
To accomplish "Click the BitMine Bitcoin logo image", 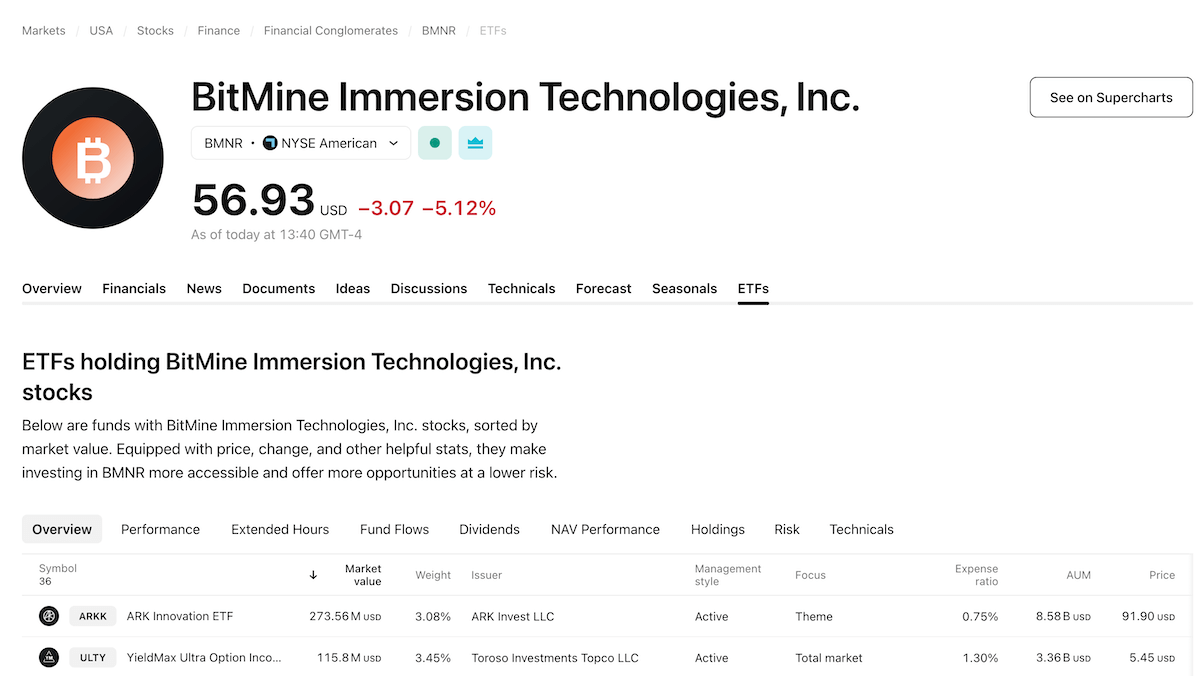I will point(92,158).
